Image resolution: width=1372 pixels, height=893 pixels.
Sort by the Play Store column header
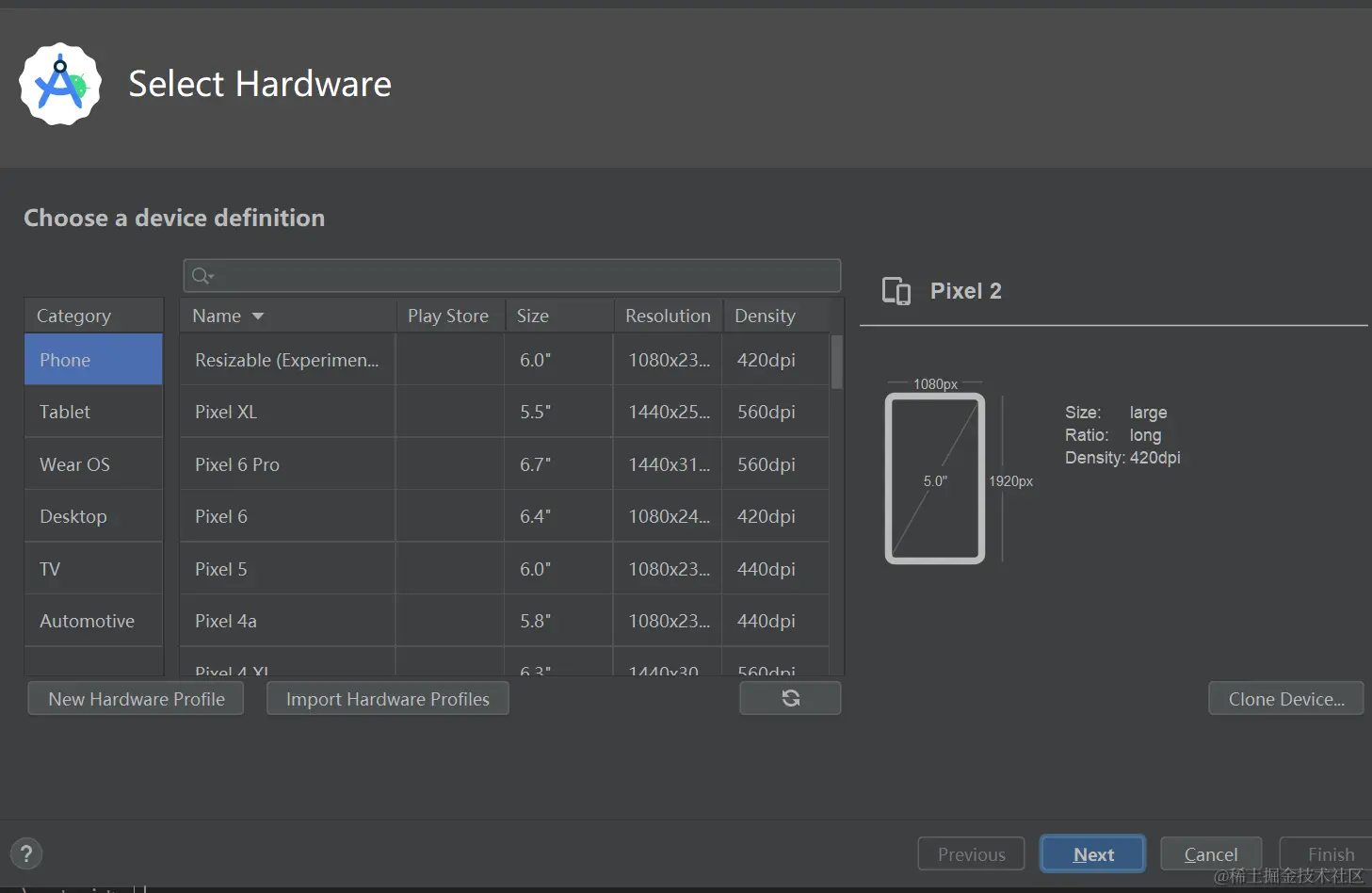click(448, 317)
